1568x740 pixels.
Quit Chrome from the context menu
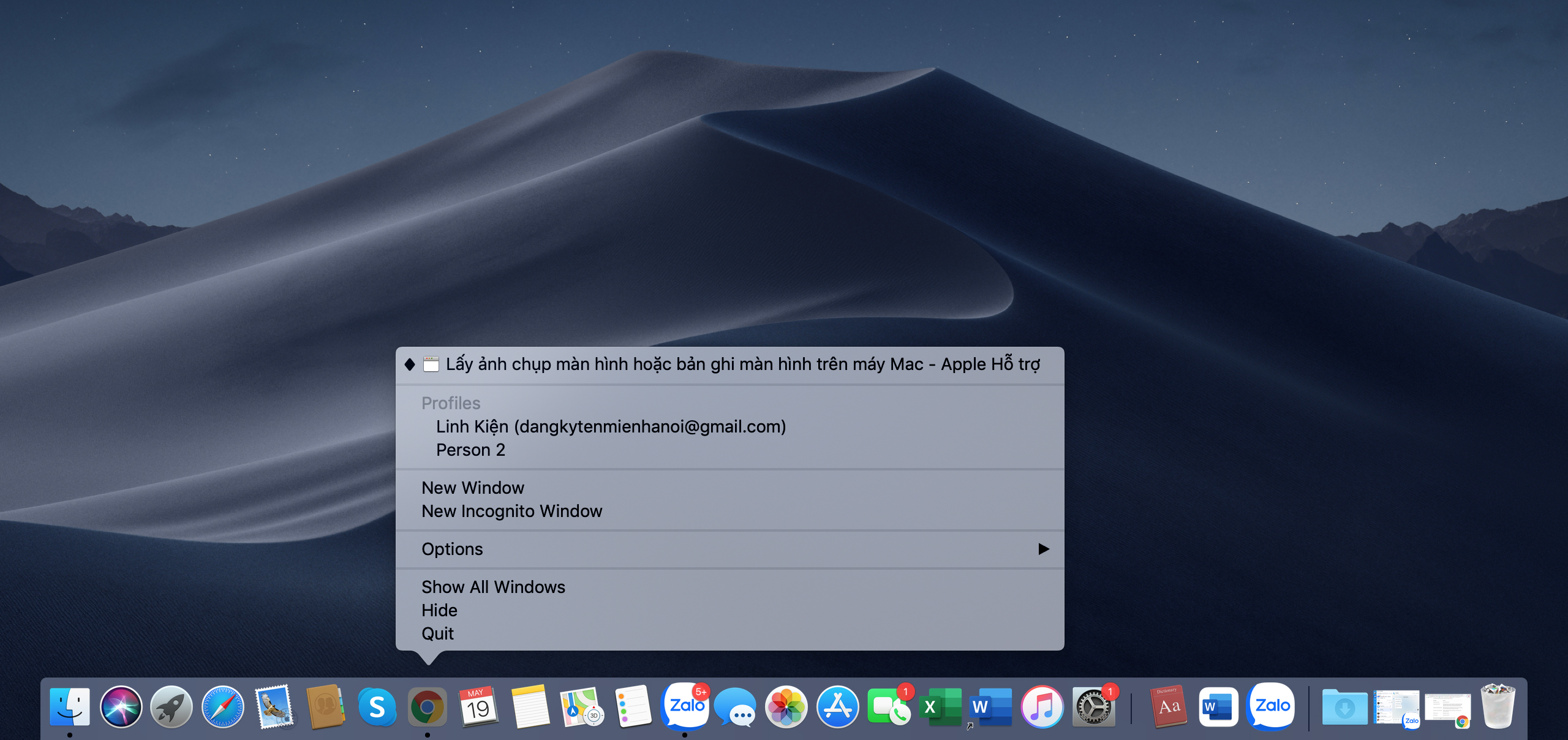(x=437, y=633)
